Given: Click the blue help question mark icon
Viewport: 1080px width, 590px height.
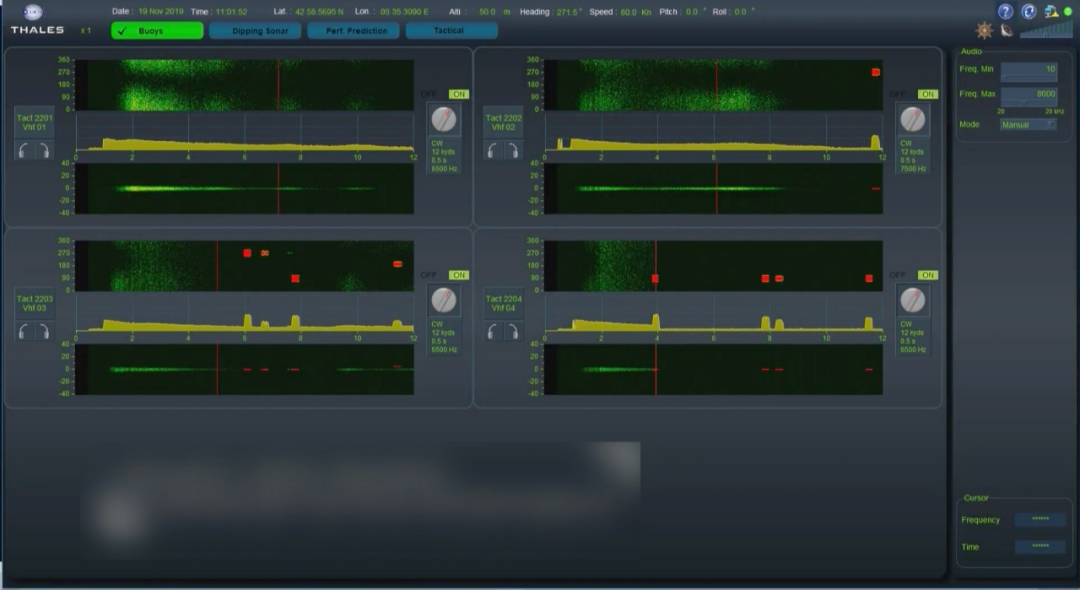Looking at the screenshot, I should coord(1005,12).
